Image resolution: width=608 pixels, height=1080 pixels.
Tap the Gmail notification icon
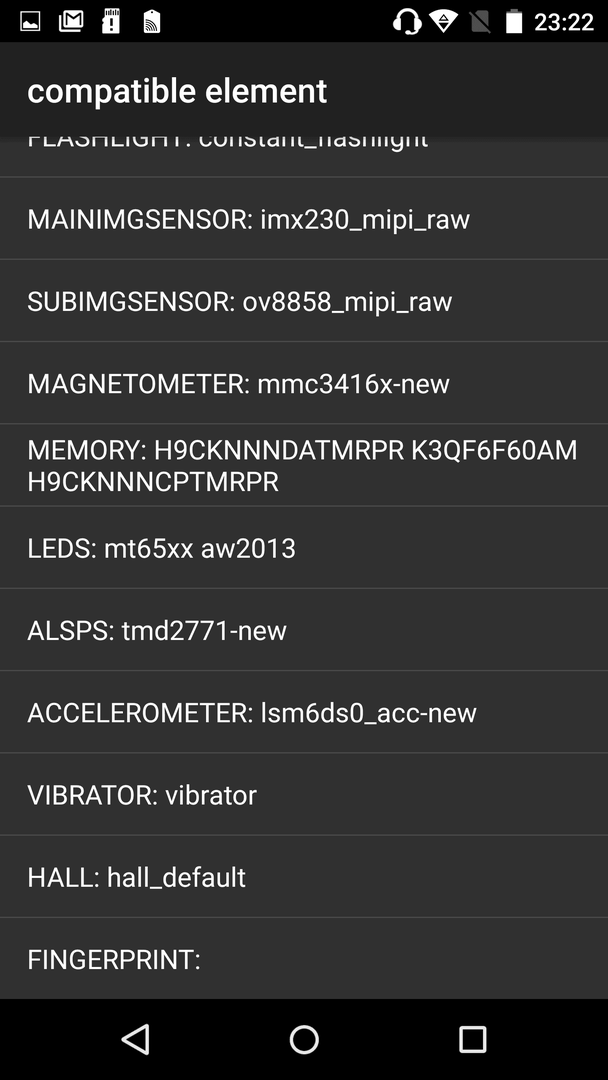coord(71,21)
